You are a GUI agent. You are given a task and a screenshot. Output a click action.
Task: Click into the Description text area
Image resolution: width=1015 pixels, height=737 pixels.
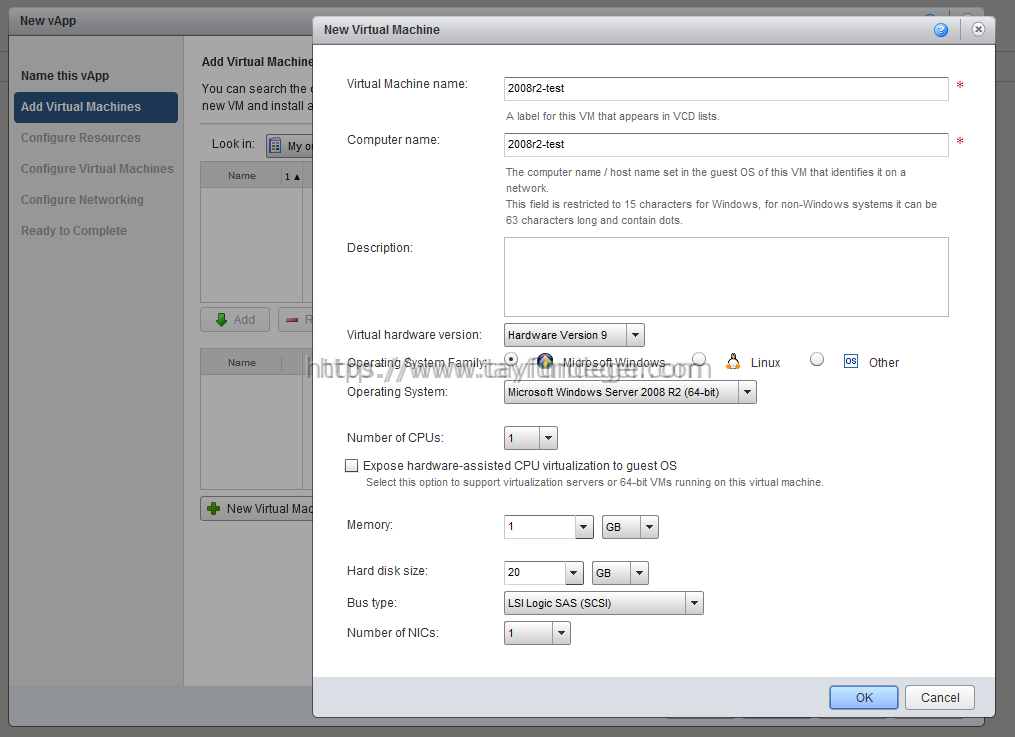pos(726,277)
